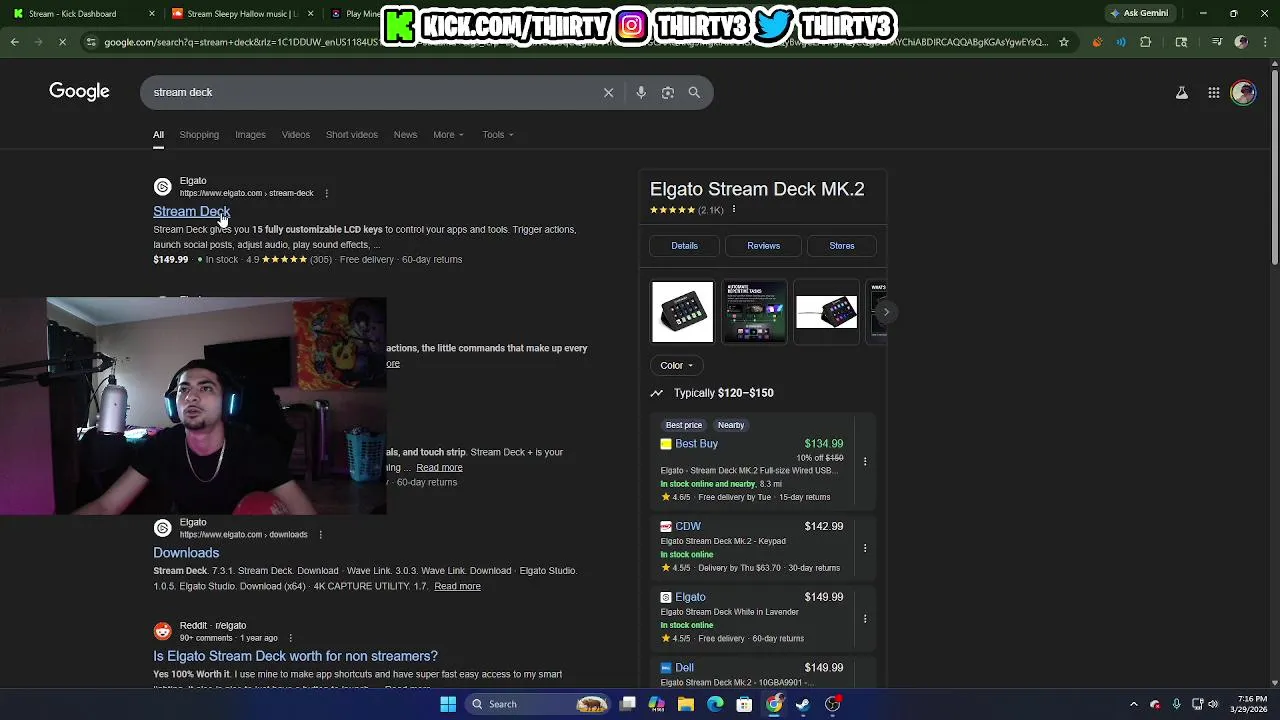Open the Elgato Downloads result link

coord(186,553)
